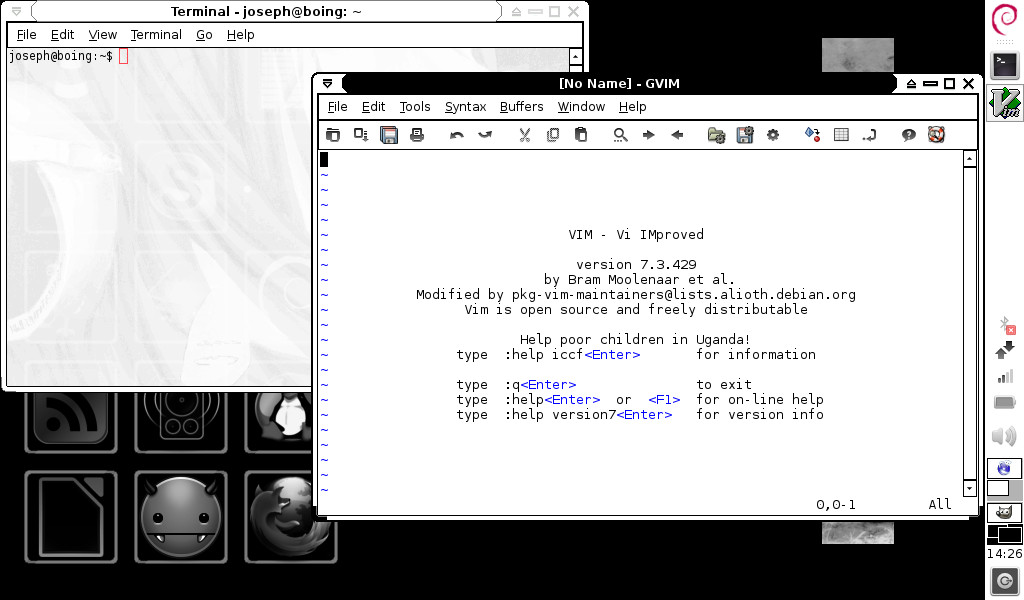Open Edit menu in GVIM
This screenshot has height=600, width=1024.
(373, 106)
